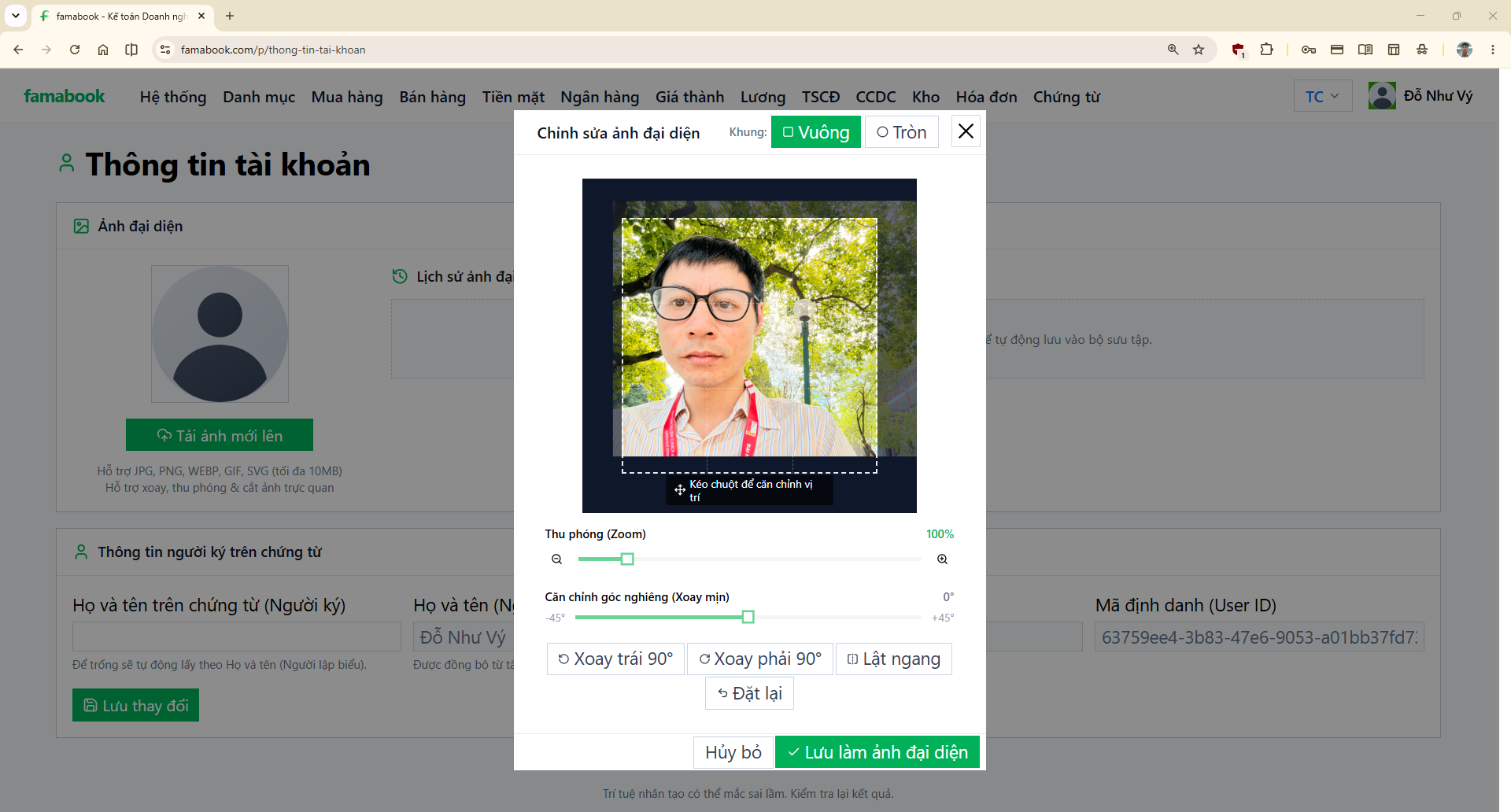Open the Mua hàng menu

(347, 97)
